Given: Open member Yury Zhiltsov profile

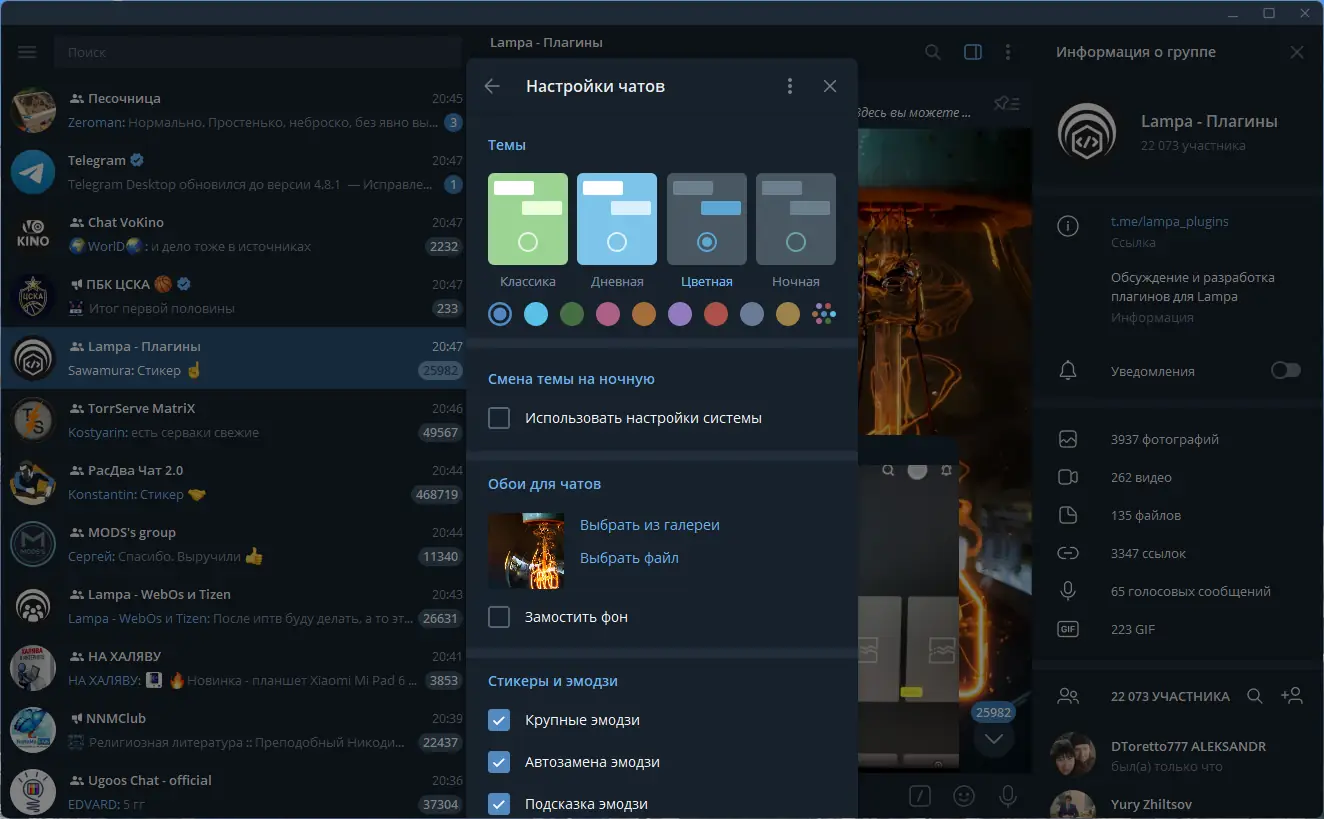Looking at the screenshot, I should (x=1177, y=803).
